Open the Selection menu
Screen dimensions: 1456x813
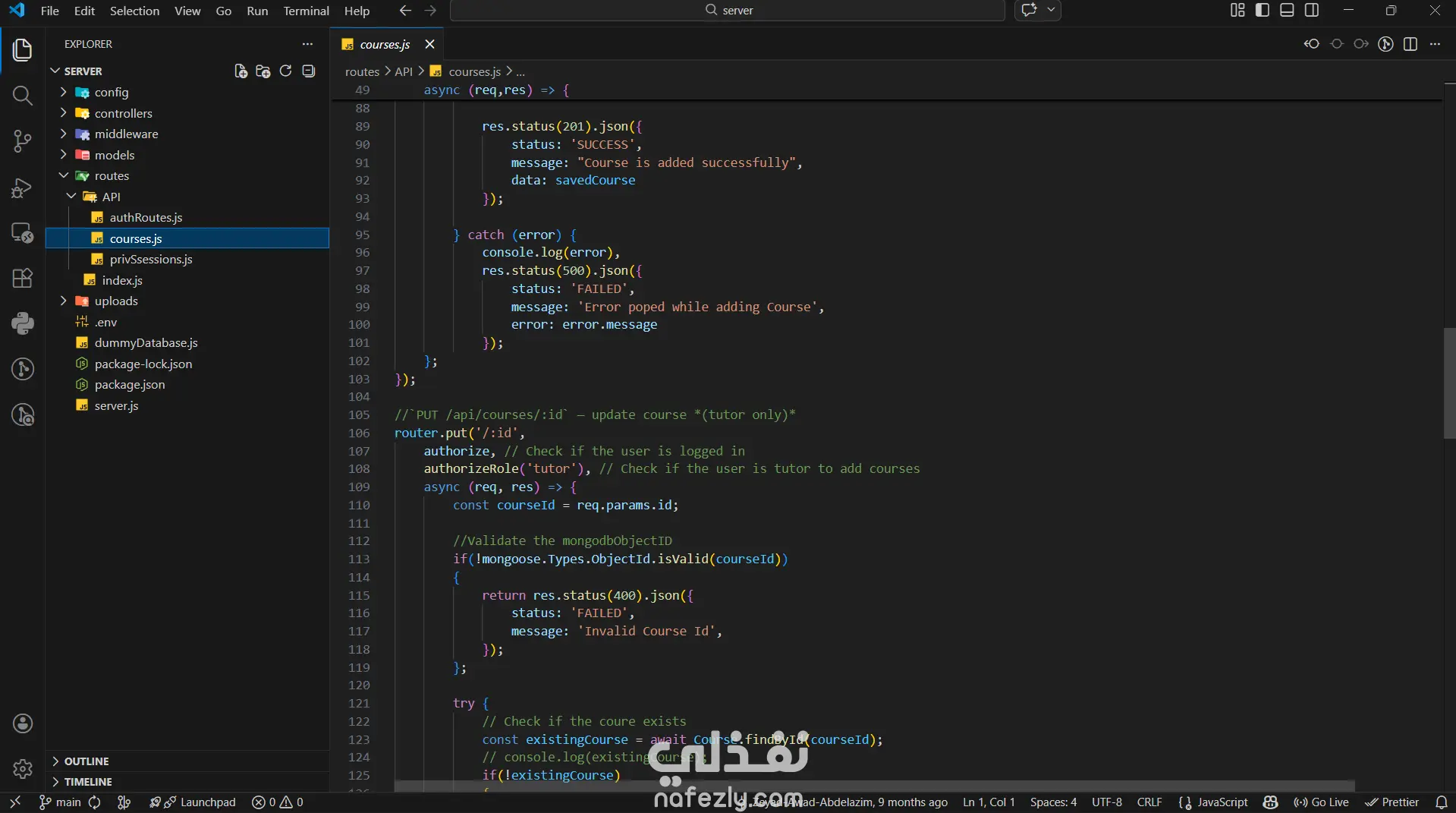coord(134,11)
